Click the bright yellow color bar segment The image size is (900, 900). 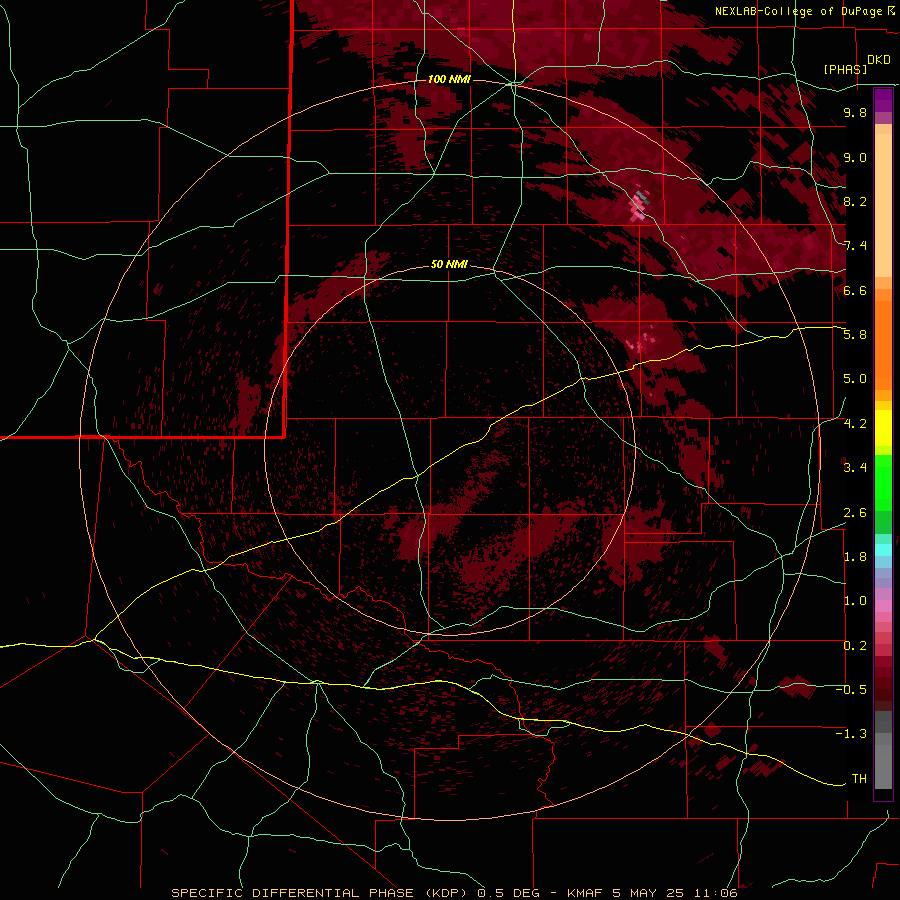(883, 428)
